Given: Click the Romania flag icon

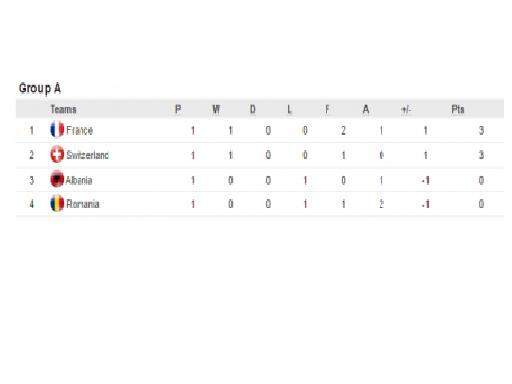Looking at the screenshot, I should 57,203.
